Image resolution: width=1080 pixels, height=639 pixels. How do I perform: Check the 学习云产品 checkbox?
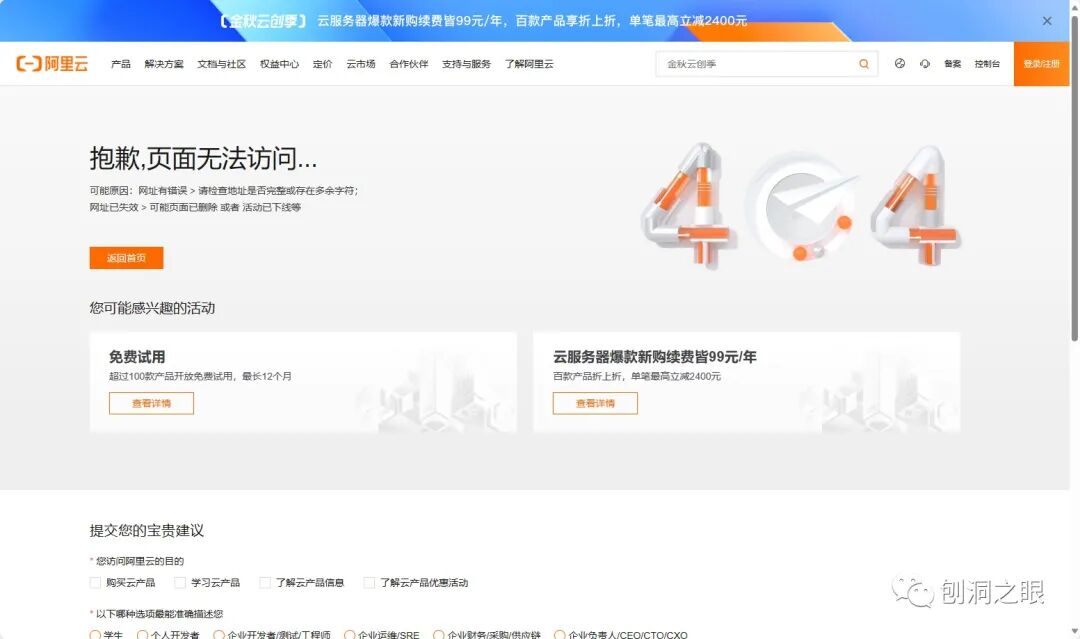[x=180, y=583]
